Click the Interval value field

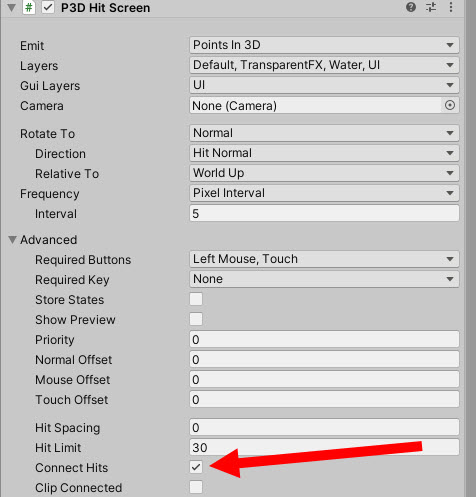pos(324,213)
